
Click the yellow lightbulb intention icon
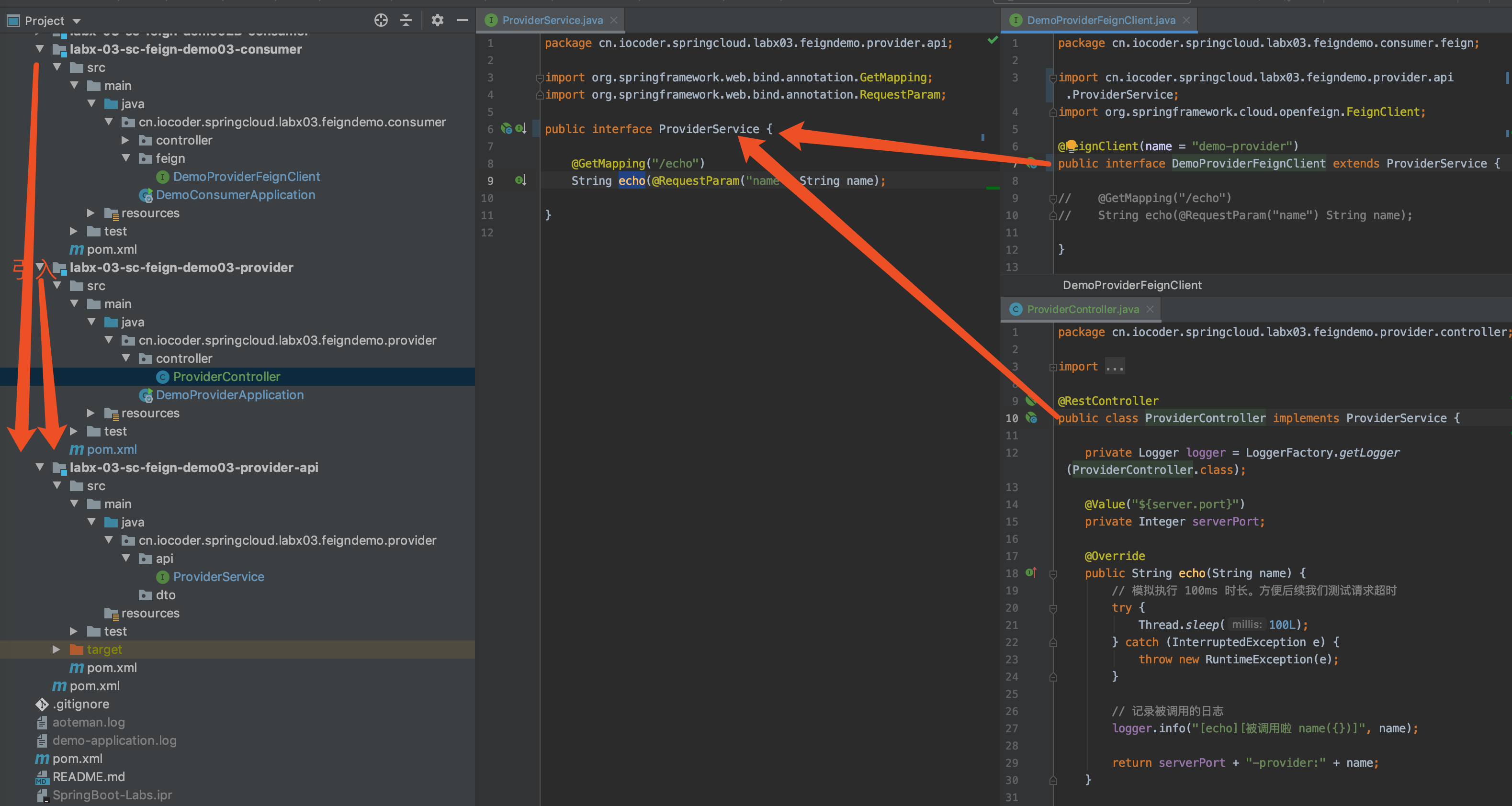(x=1071, y=146)
